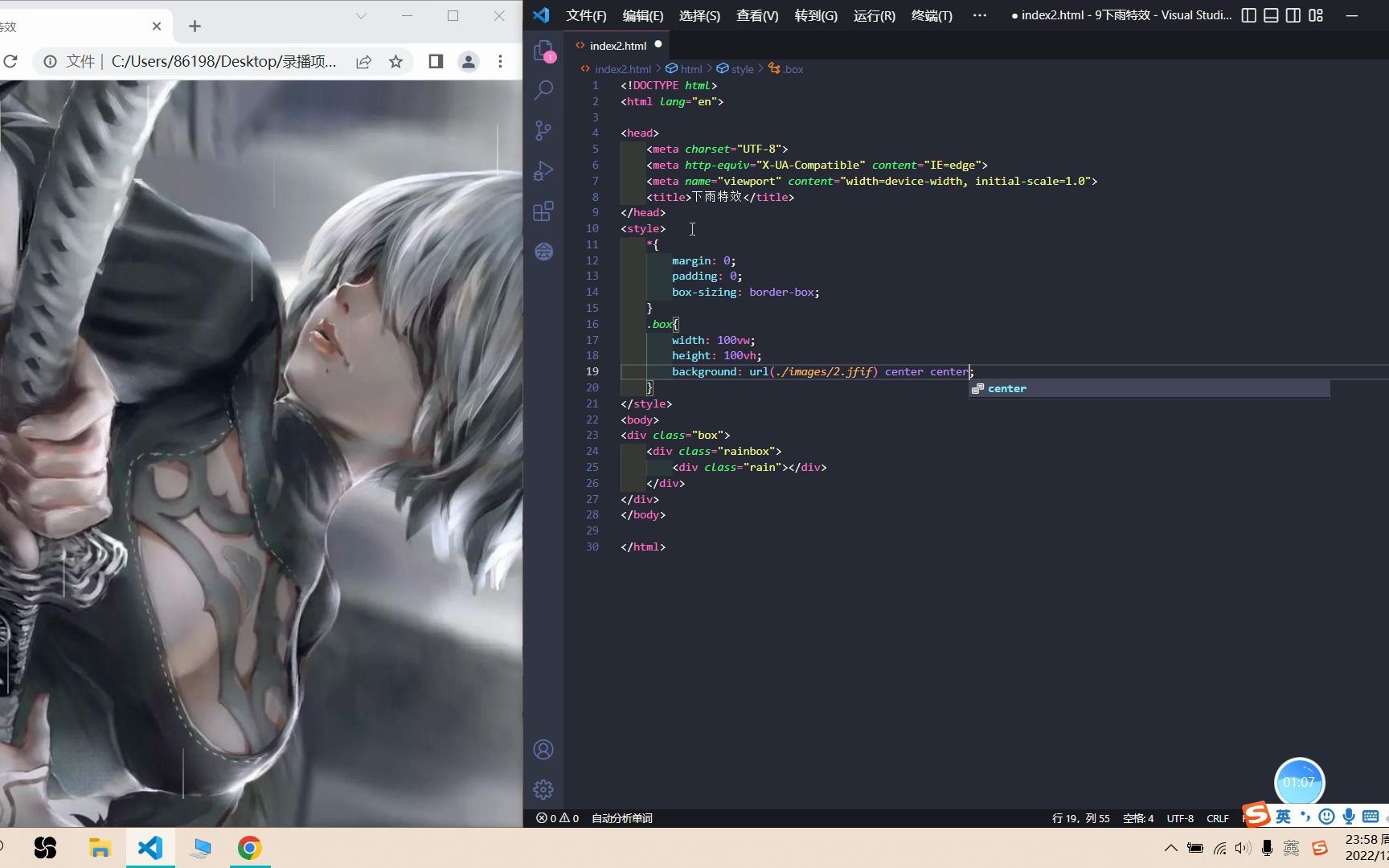Toggle Chrome side panel button
This screenshot has width=1389, height=868.
pos(436,61)
